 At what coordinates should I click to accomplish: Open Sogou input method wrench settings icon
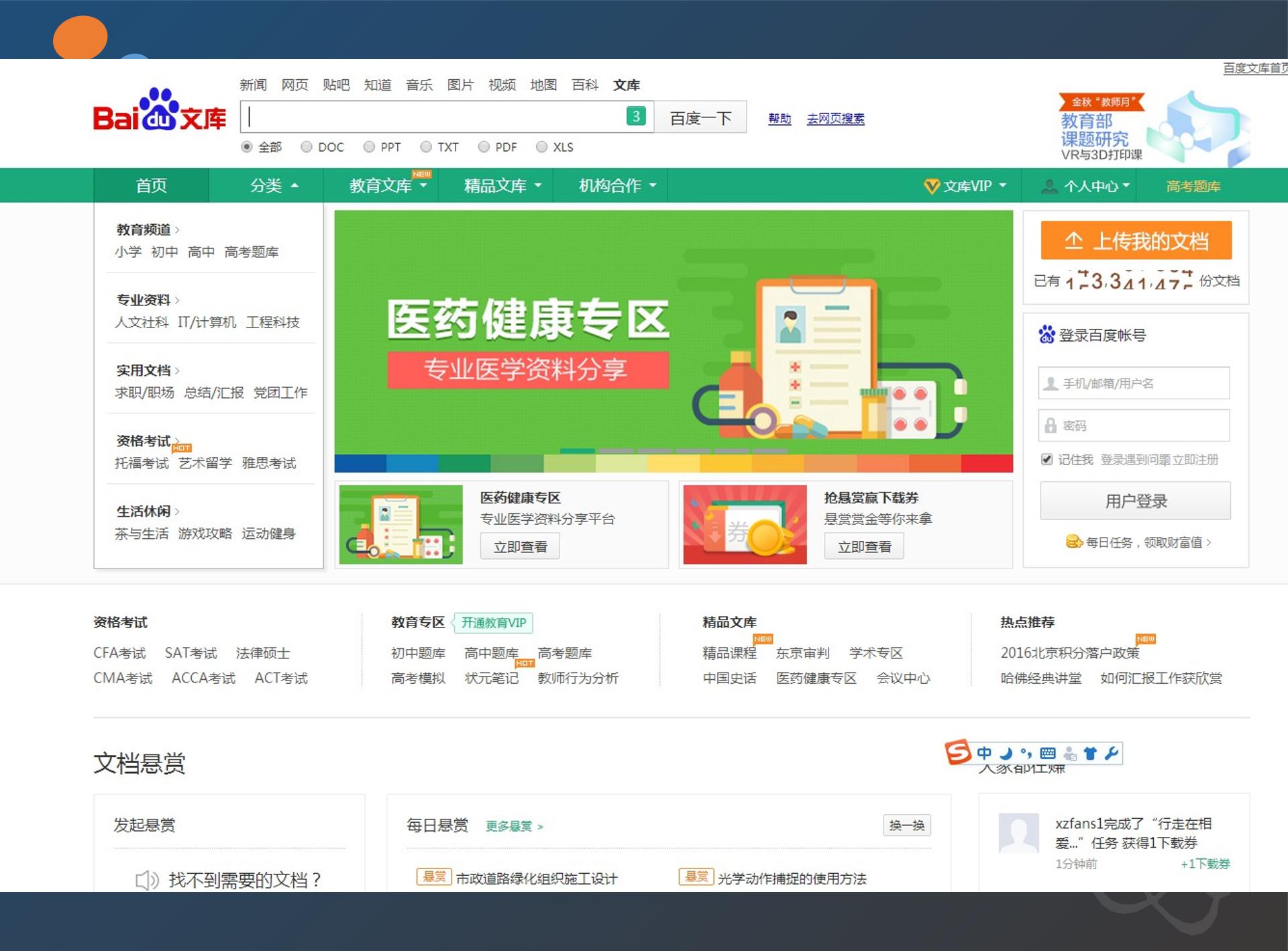[x=1111, y=753]
